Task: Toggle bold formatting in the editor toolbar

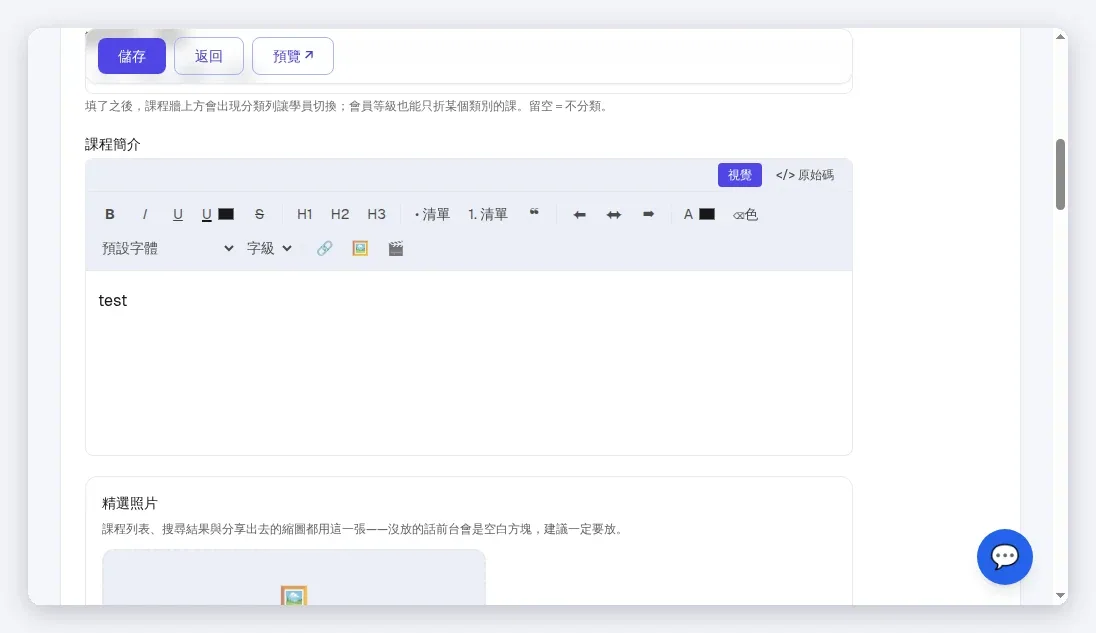Action: [110, 214]
